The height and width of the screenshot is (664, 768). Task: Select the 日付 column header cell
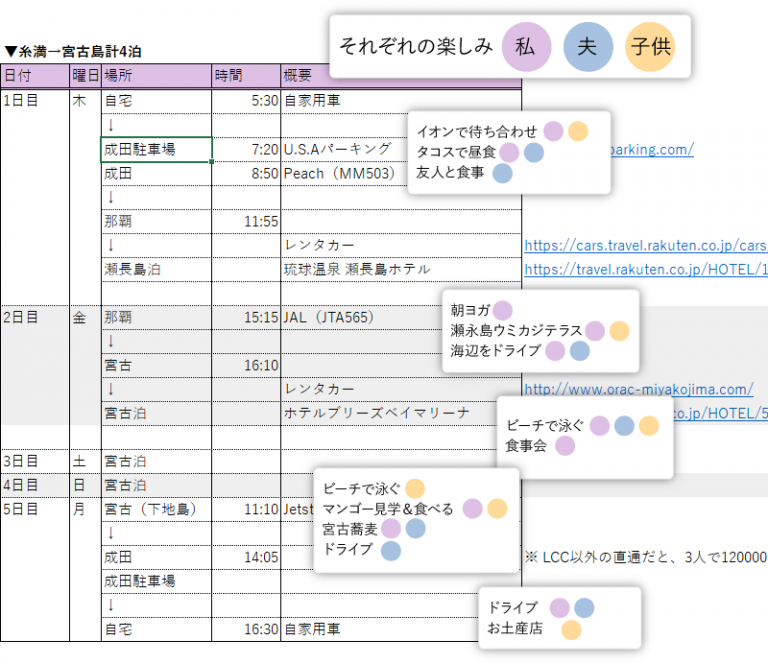[35, 76]
